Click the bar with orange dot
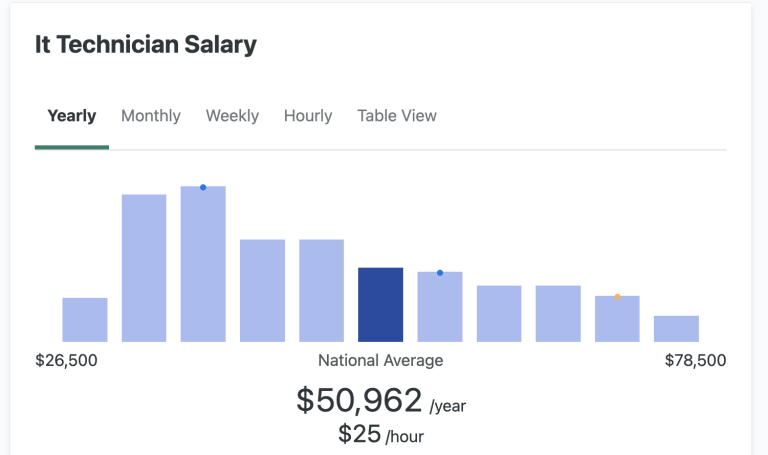This screenshot has height=455, width=768. (x=617, y=320)
